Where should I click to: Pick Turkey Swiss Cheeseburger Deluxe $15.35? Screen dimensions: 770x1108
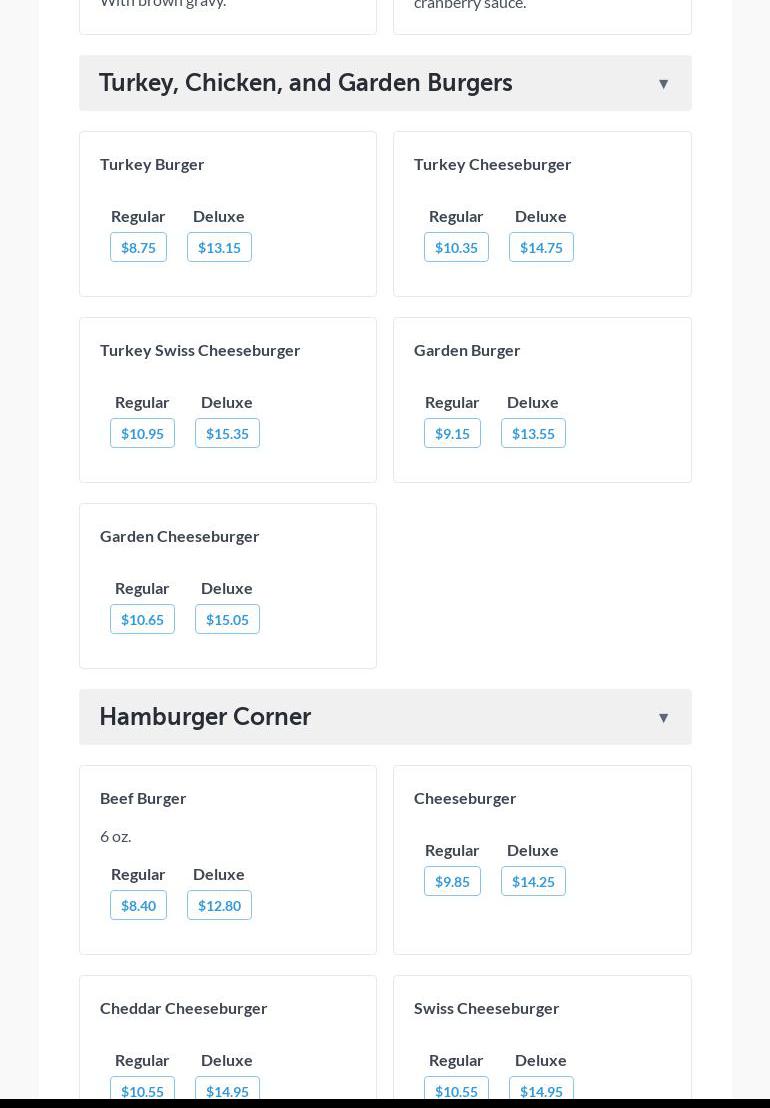click(x=227, y=433)
